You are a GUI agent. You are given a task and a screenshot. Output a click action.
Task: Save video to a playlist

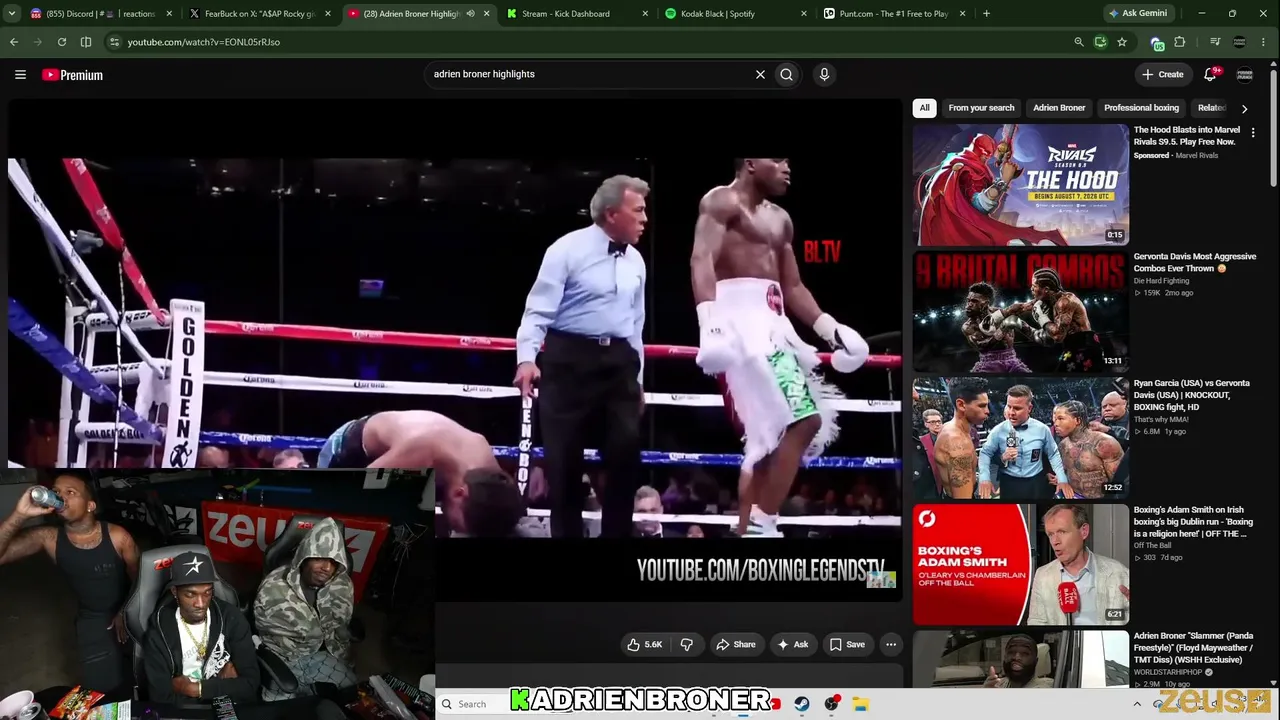(847, 645)
